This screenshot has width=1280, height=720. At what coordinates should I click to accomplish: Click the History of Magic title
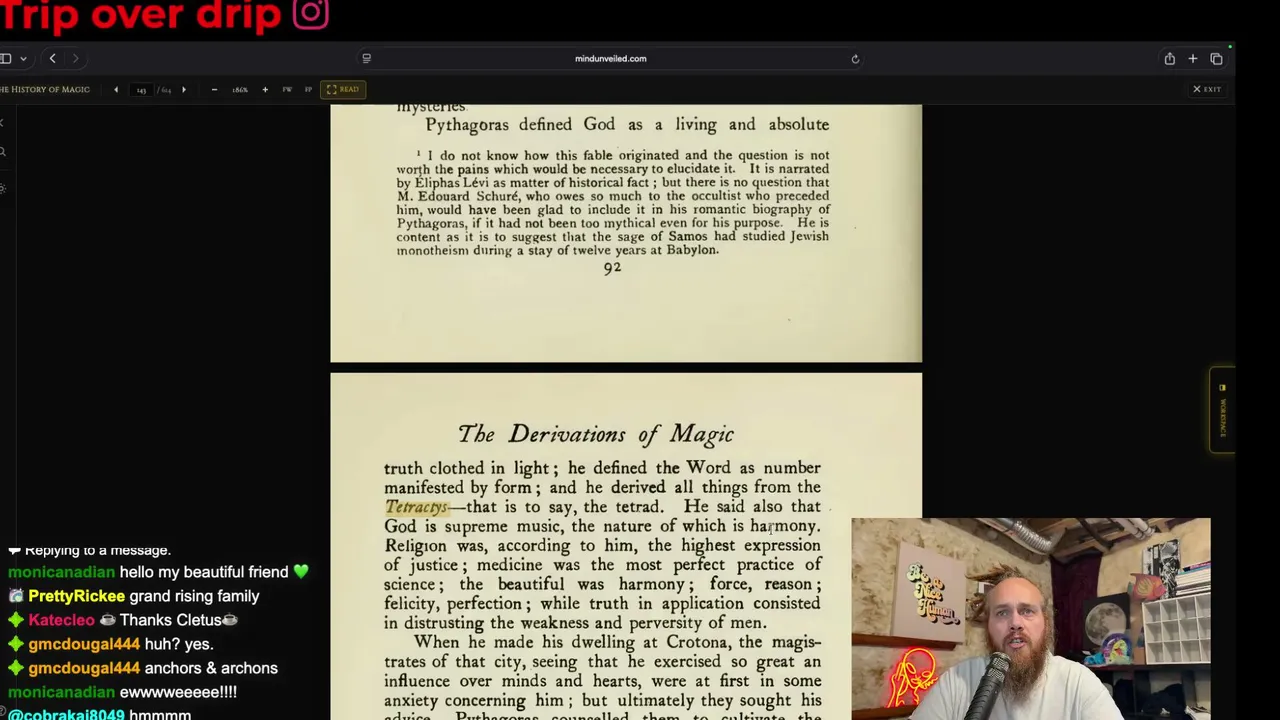coord(45,90)
